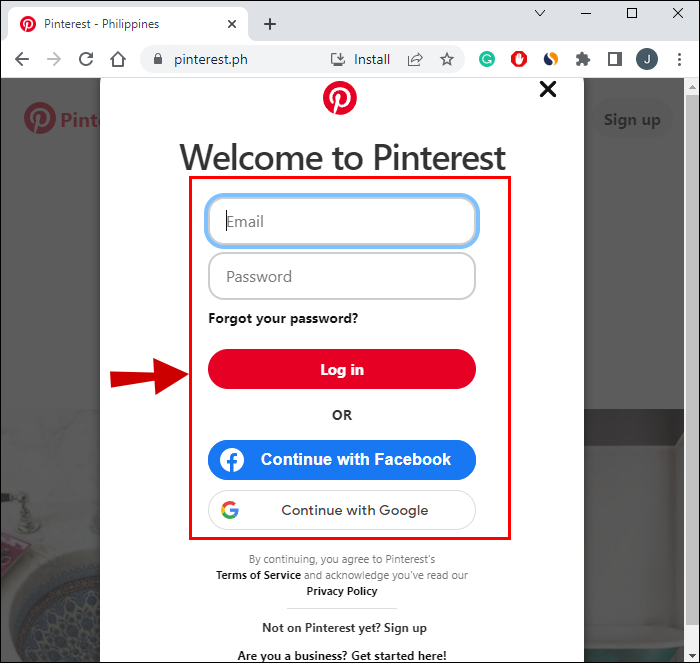Image resolution: width=700 pixels, height=663 pixels.
Task: Open the red ad blocker extension icon
Action: click(x=519, y=59)
